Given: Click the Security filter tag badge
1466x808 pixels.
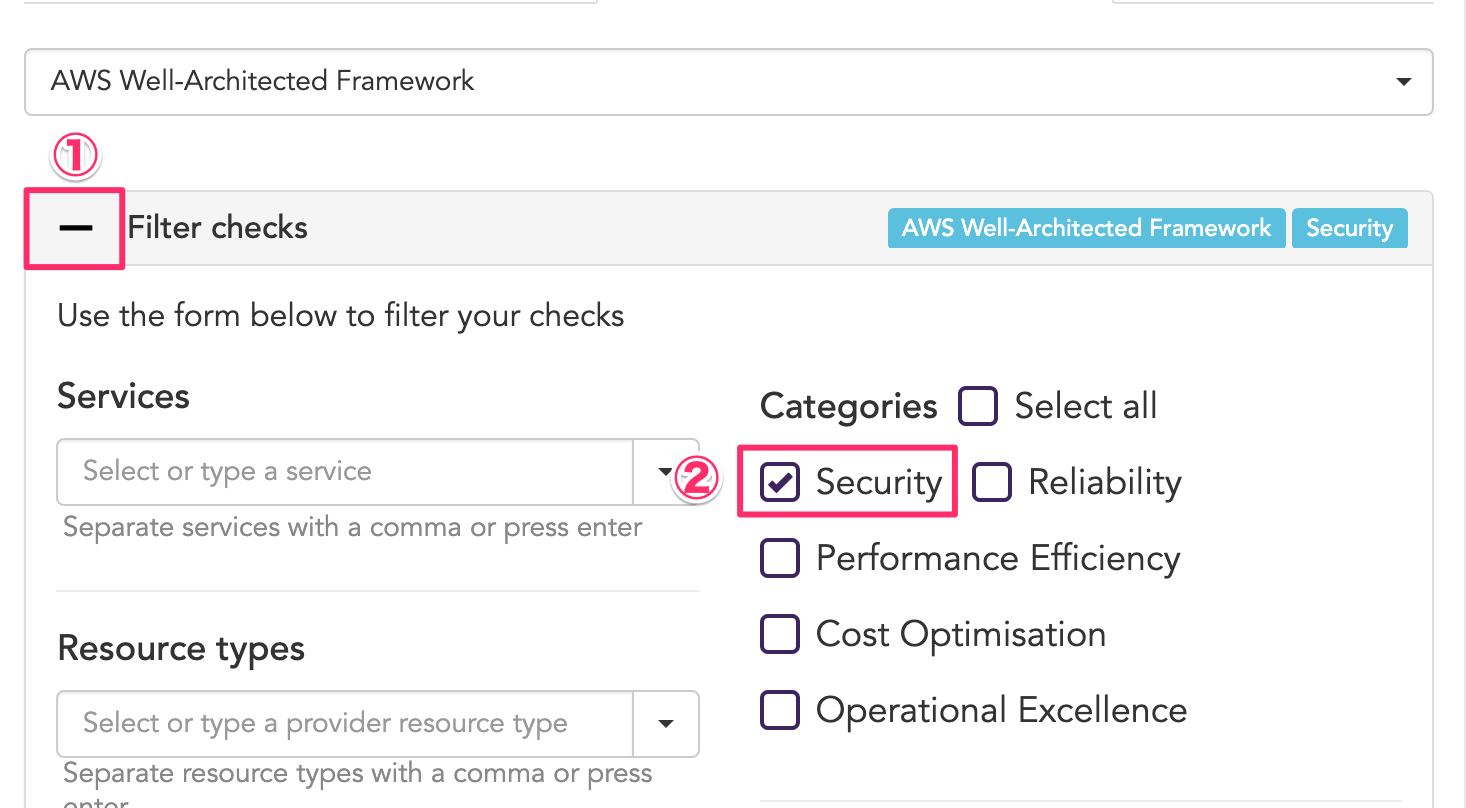Looking at the screenshot, I should [x=1349, y=228].
